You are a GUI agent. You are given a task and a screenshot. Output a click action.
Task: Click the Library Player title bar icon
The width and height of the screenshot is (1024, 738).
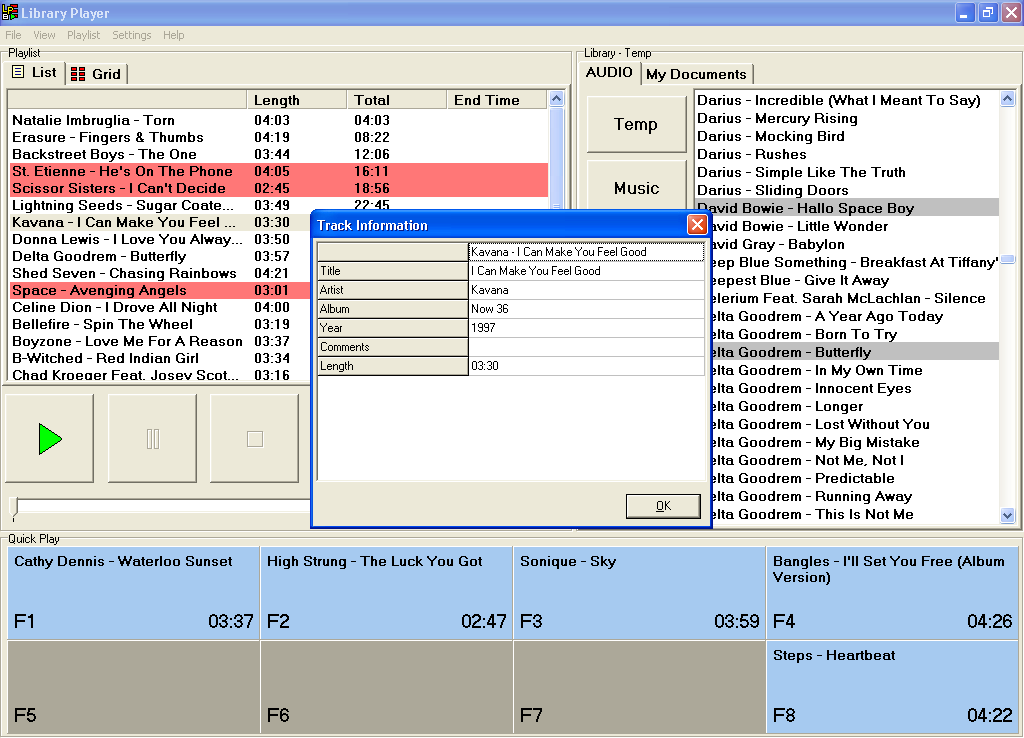(x=9, y=12)
